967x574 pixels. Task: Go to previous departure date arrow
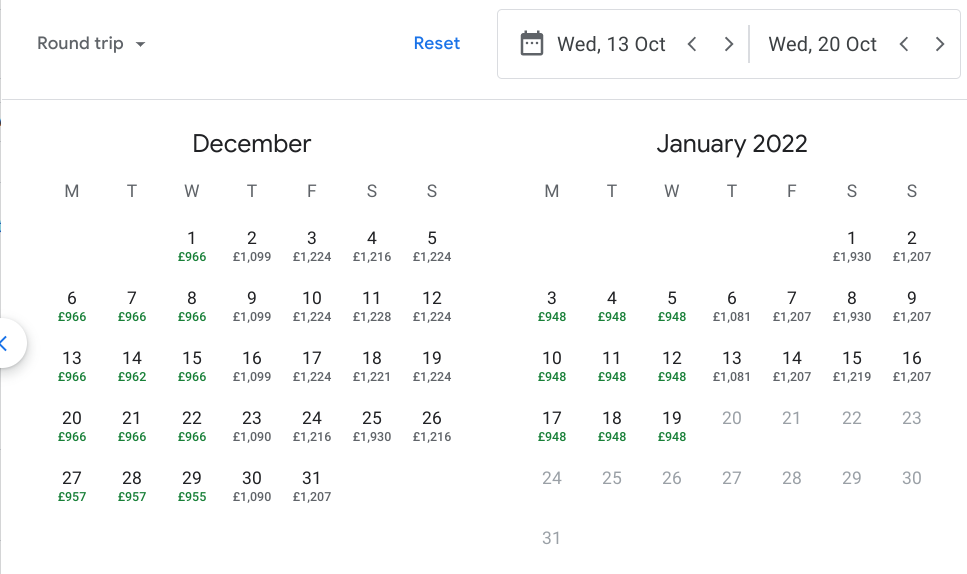click(691, 44)
